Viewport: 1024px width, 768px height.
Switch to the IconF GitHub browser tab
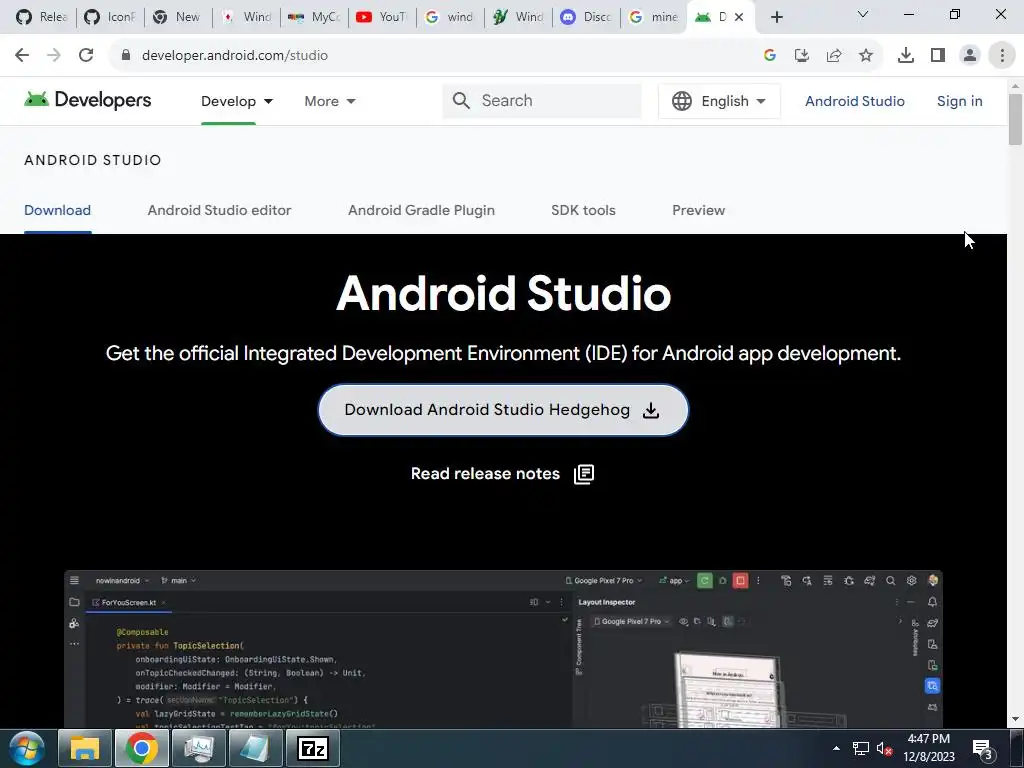pos(110,17)
